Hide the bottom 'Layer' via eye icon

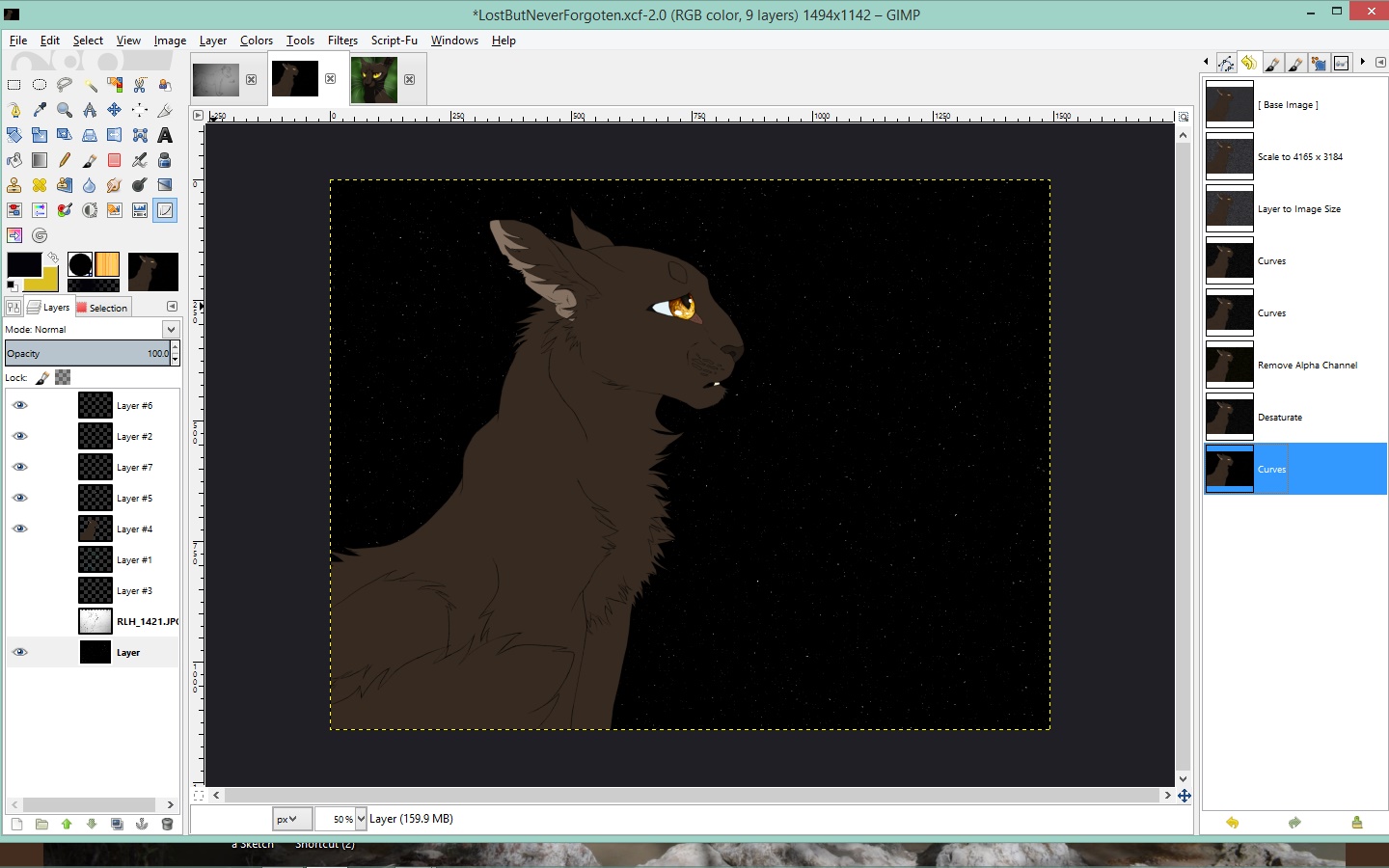19,652
